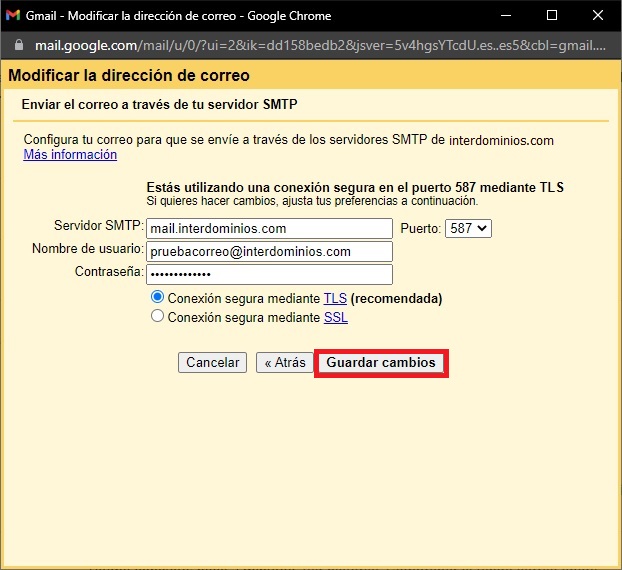Minimize the Chrome popup window
The width and height of the screenshot is (622, 570).
pos(506,15)
